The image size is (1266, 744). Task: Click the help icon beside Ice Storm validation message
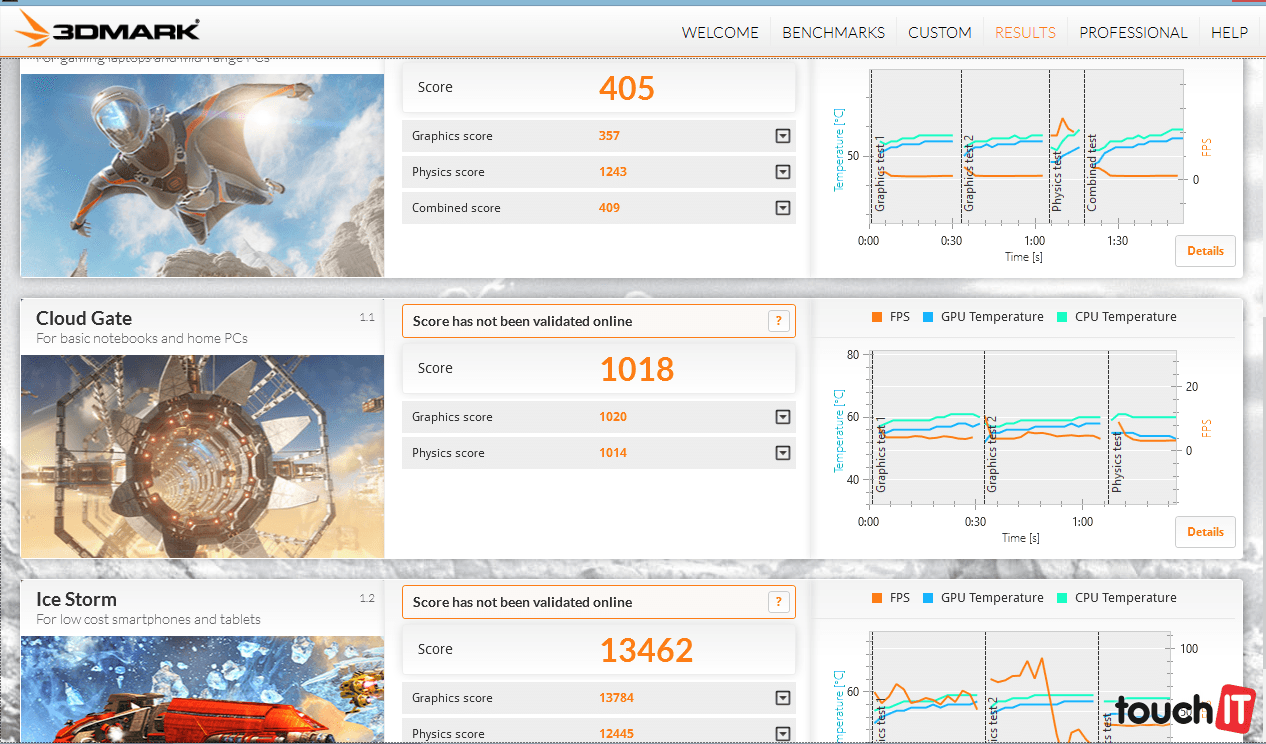coord(779,602)
